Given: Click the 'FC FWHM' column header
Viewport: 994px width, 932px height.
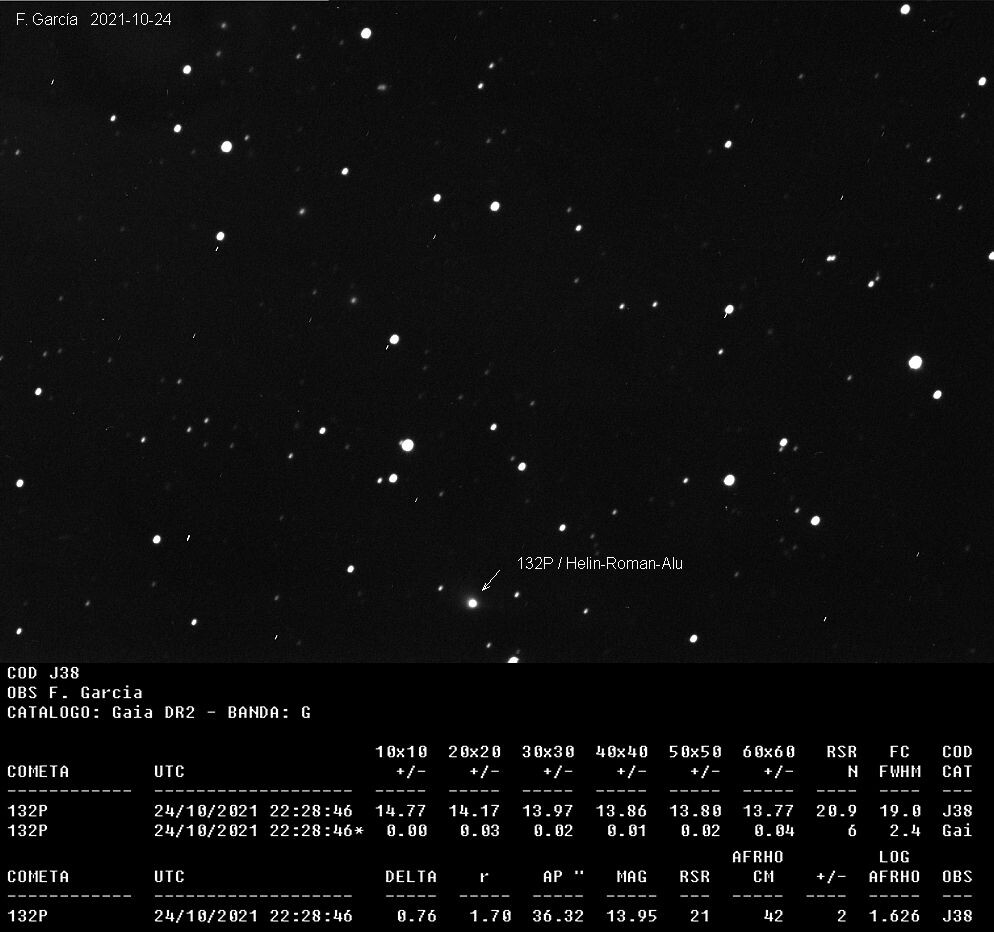Looking at the screenshot, I should click(x=900, y=761).
